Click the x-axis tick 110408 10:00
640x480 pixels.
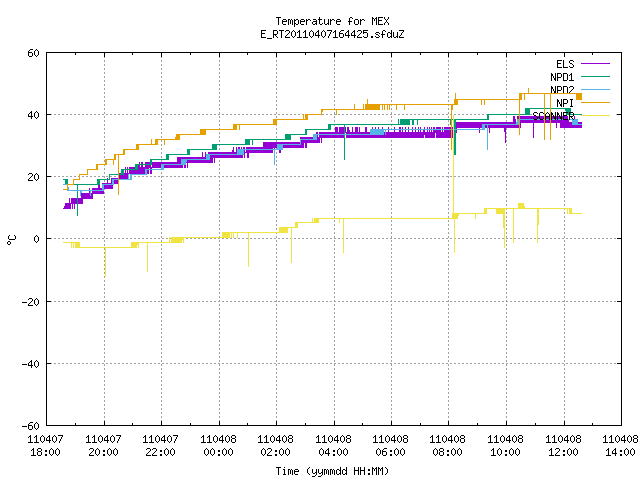(x=506, y=446)
